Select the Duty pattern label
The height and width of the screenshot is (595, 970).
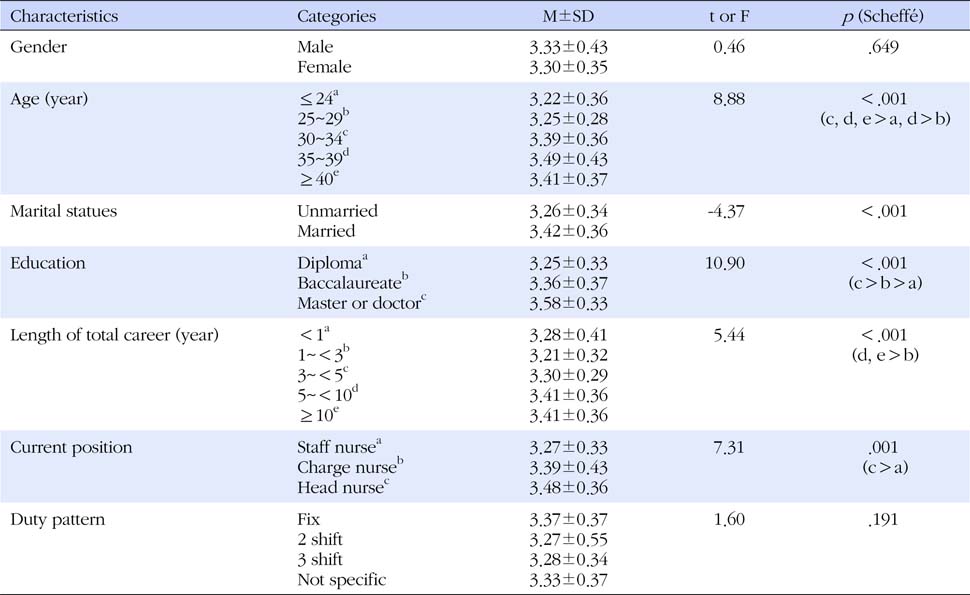pos(58,520)
